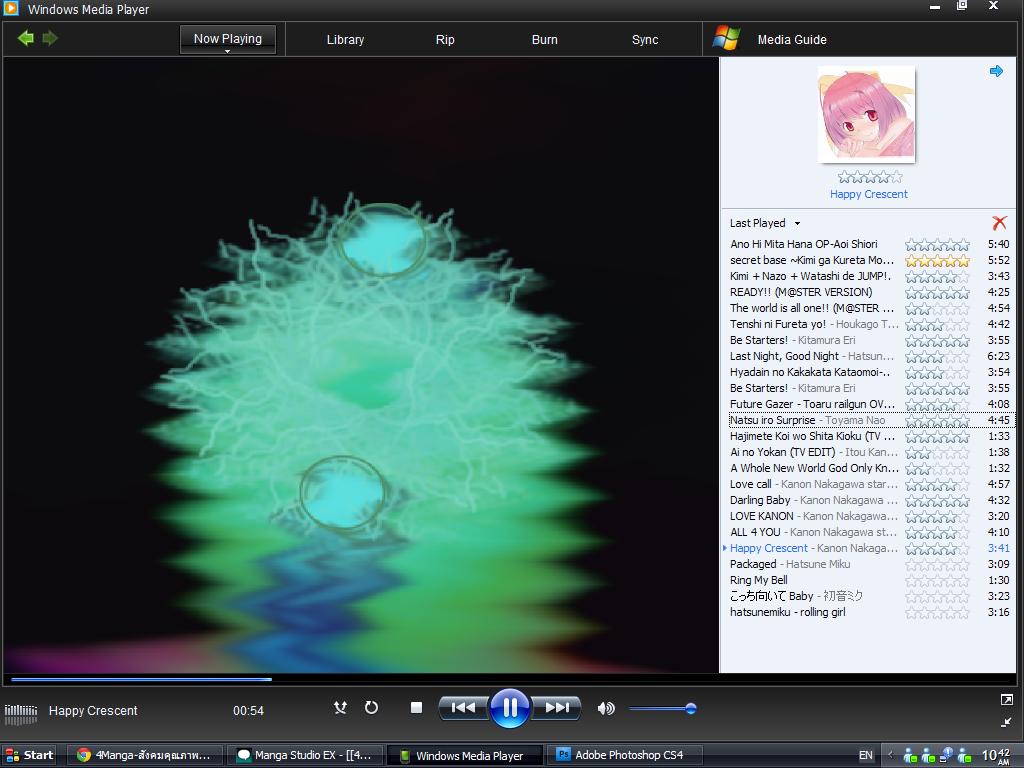
Task: Turn on shuffle playback
Action: 340,707
